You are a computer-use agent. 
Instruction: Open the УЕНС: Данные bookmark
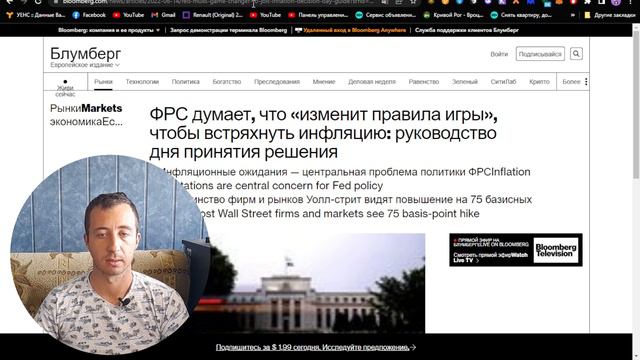(x=36, y=15)
